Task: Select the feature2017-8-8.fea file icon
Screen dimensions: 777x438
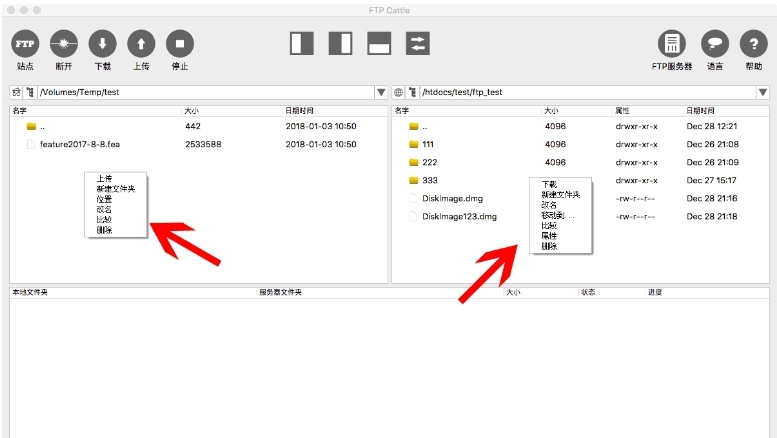Action: (31, 144)
